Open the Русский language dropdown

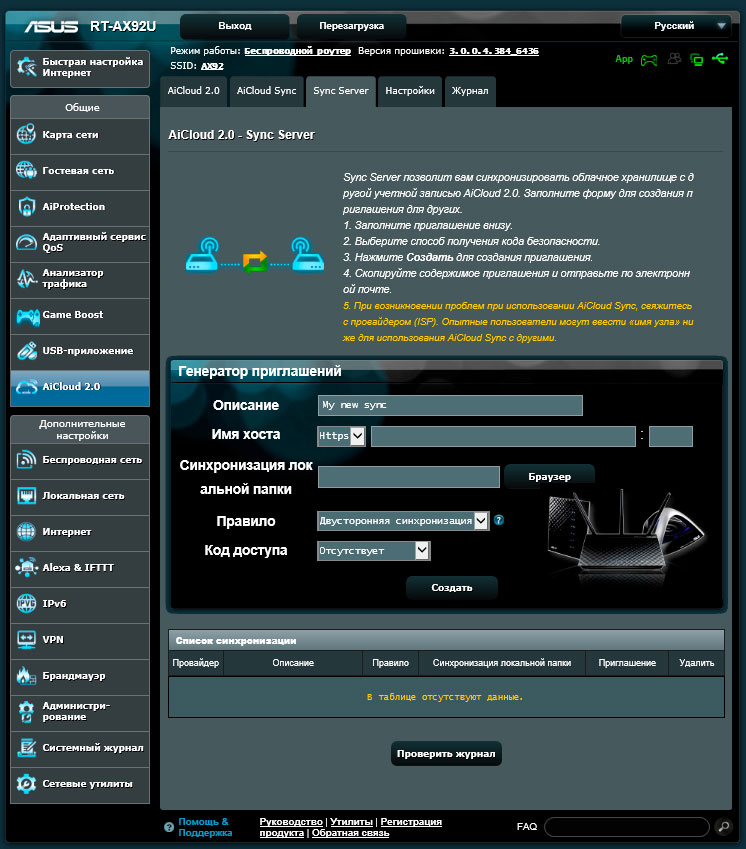(676, 26)
